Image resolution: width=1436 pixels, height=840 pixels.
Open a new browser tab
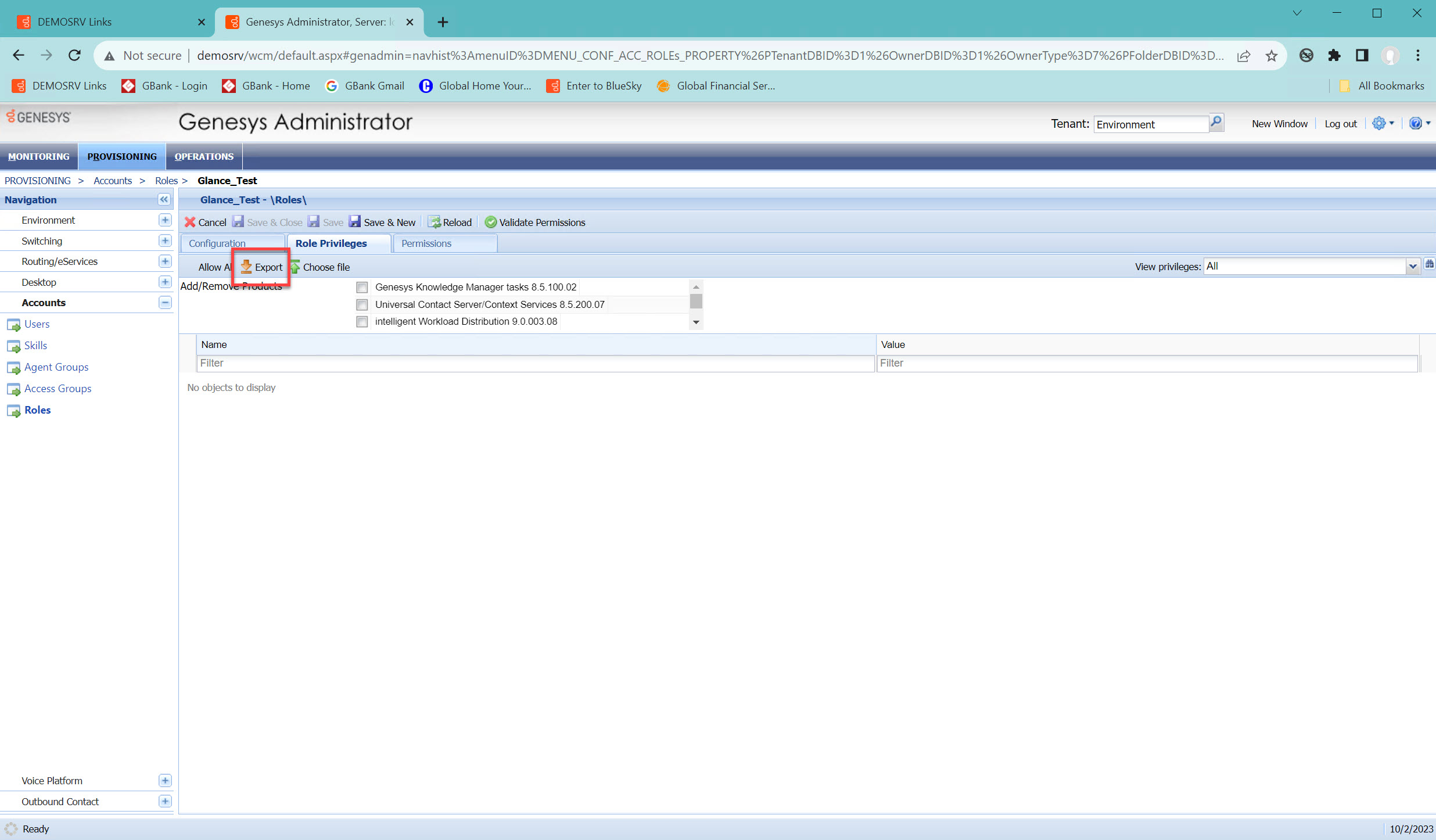pos(443,22)
